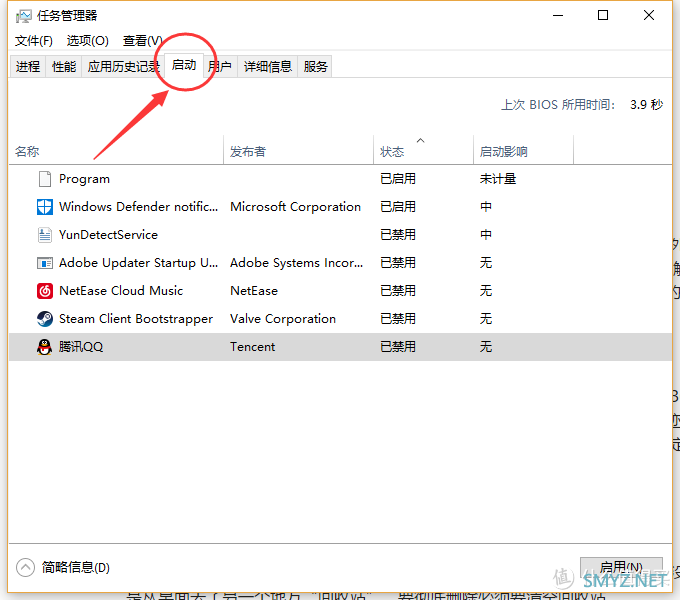
Task: Sort by the 名称 column header
Action: pos(116,151)
